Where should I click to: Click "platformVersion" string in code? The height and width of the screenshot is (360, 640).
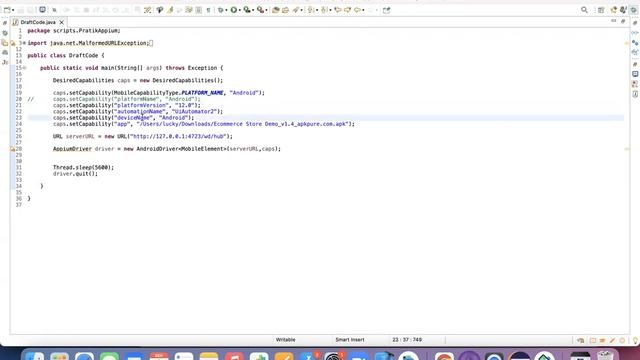[141, 105]
